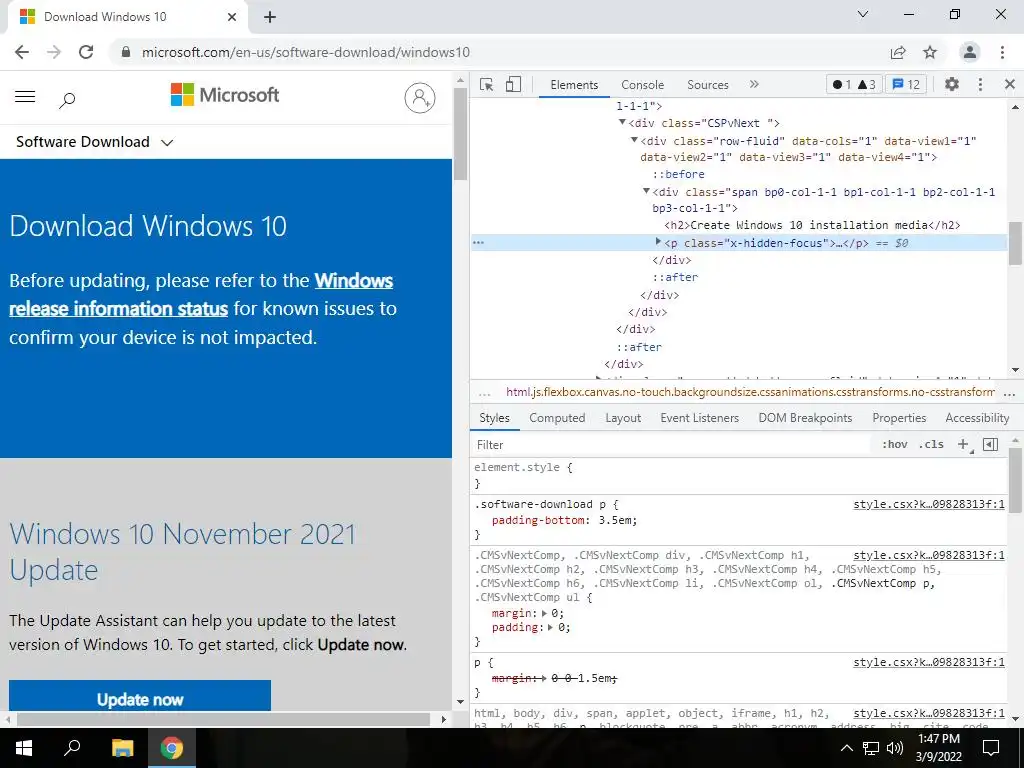Screen dimensions: 1024x768
Task: Open Chrome tab search chevron
Action: (x=863, y=14)
